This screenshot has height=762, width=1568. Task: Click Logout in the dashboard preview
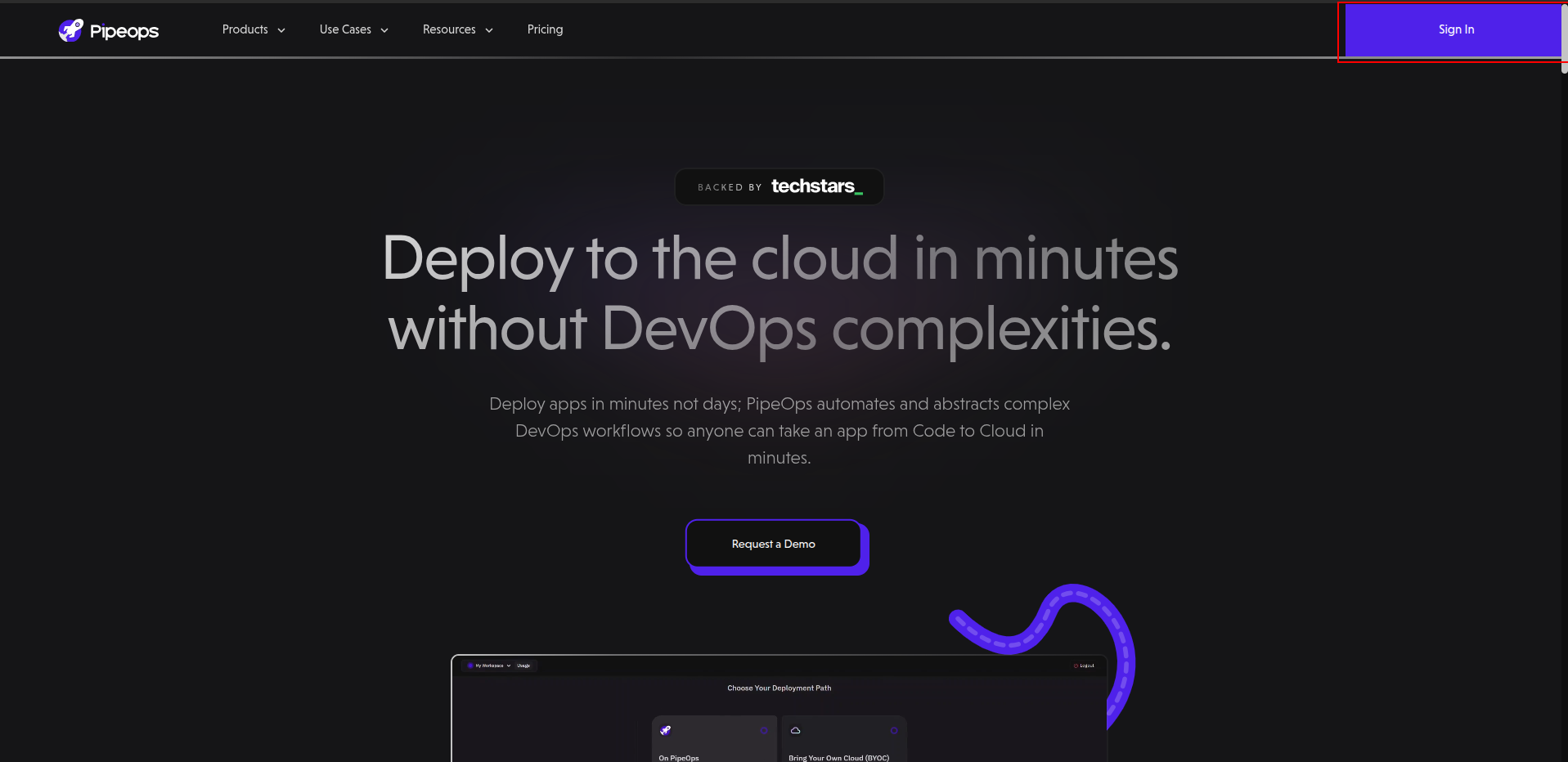tap(1084, 666)
